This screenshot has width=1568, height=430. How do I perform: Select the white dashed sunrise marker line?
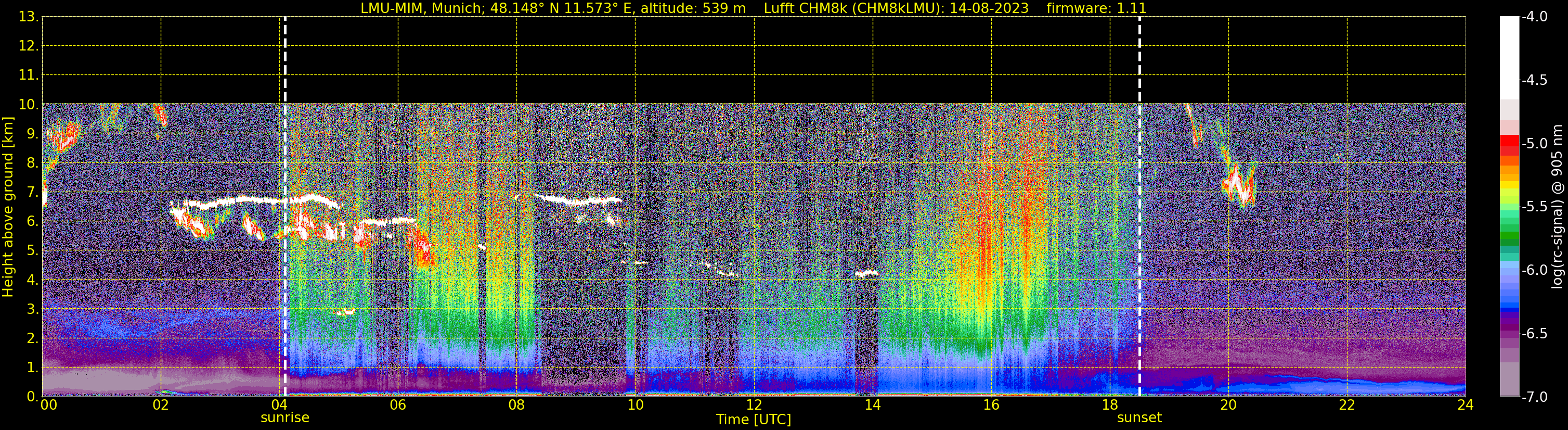285,207
